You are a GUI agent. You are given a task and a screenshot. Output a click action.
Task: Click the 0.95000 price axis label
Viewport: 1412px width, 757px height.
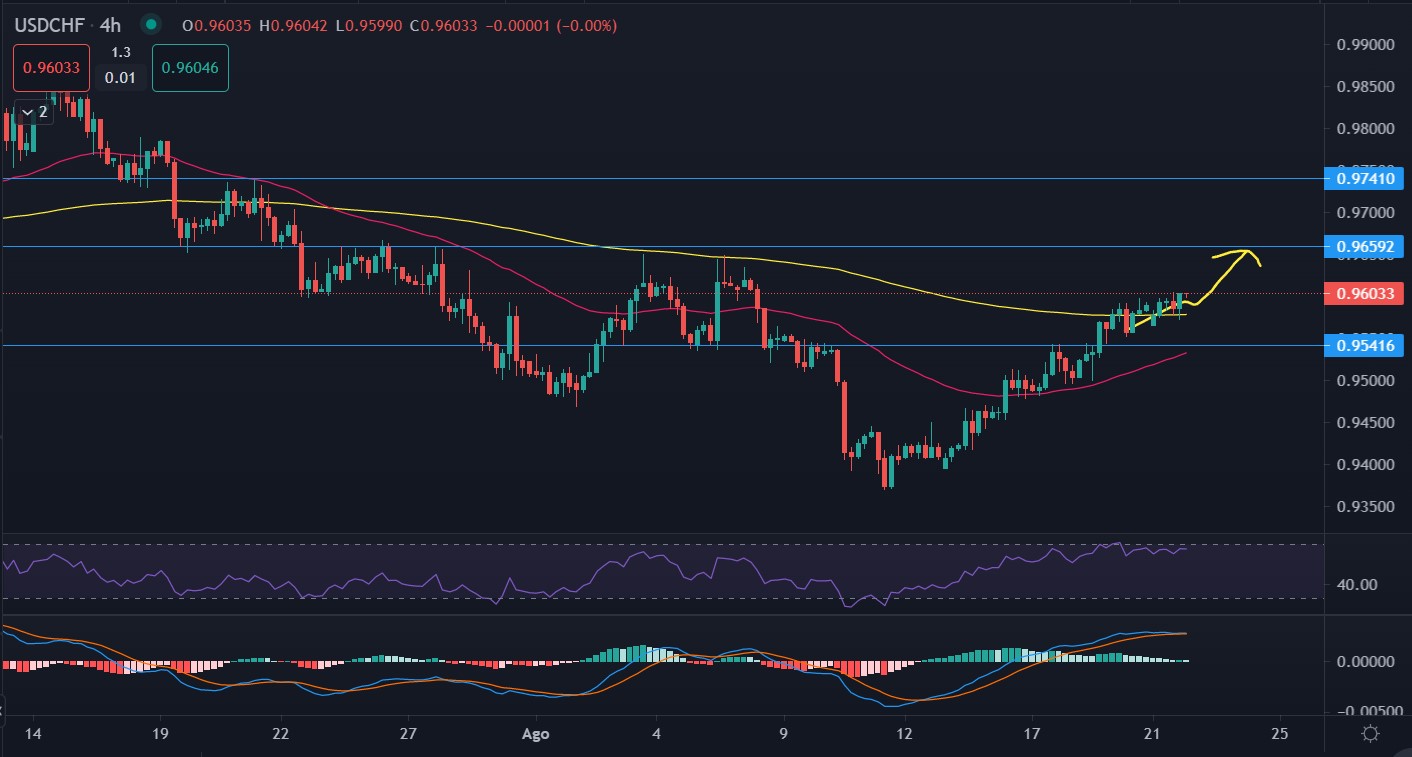pos(1365,380)
